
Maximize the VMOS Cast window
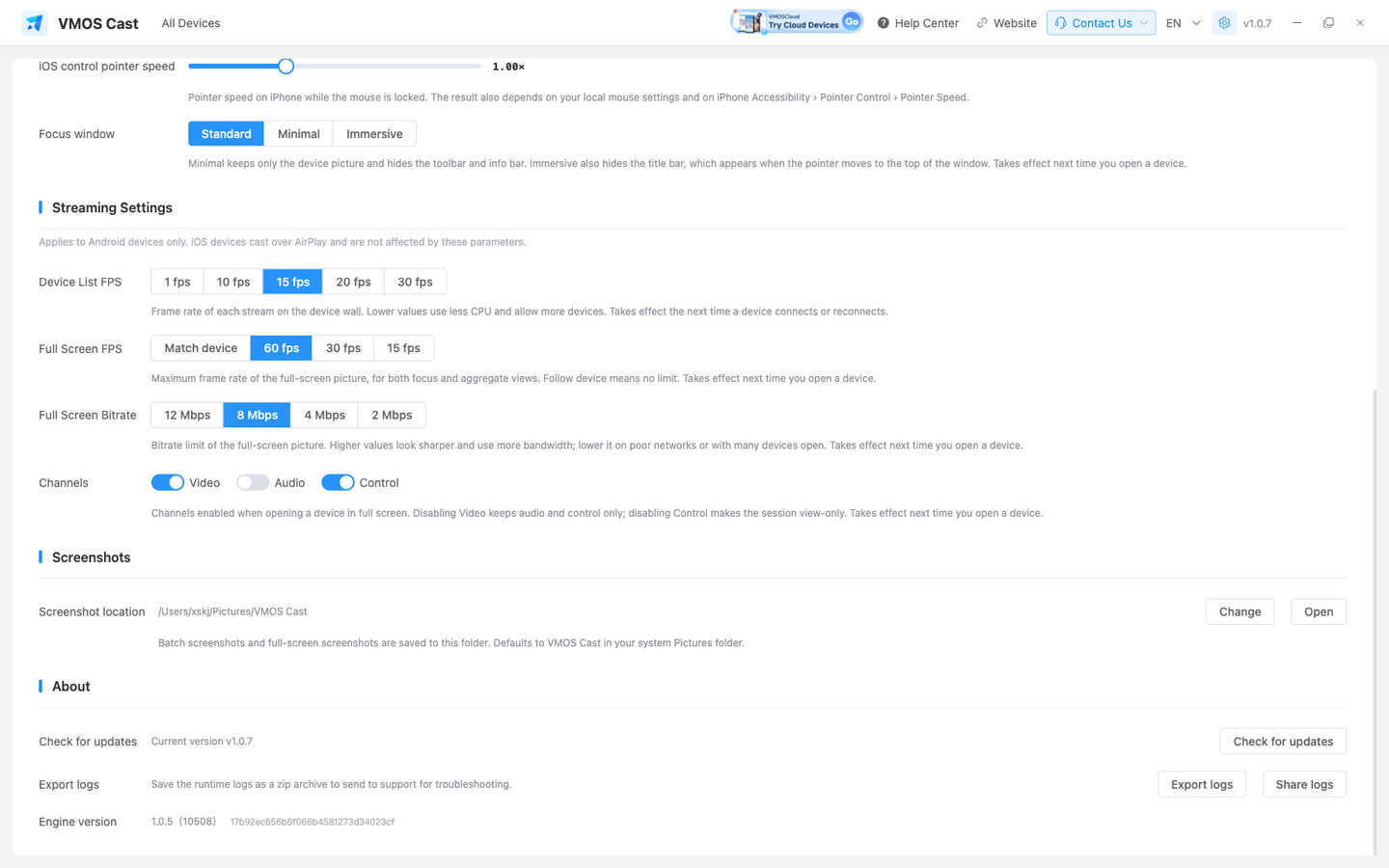click(1328, 23)
